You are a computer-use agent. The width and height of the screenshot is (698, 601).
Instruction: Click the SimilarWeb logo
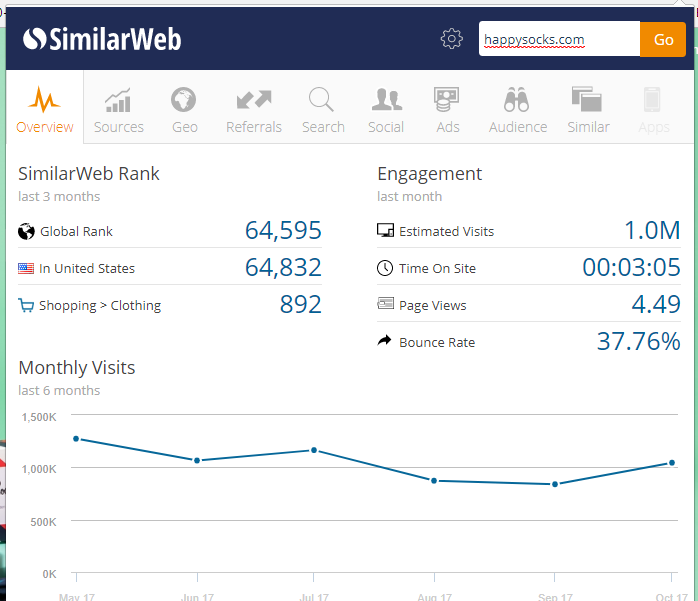(102, 39)
